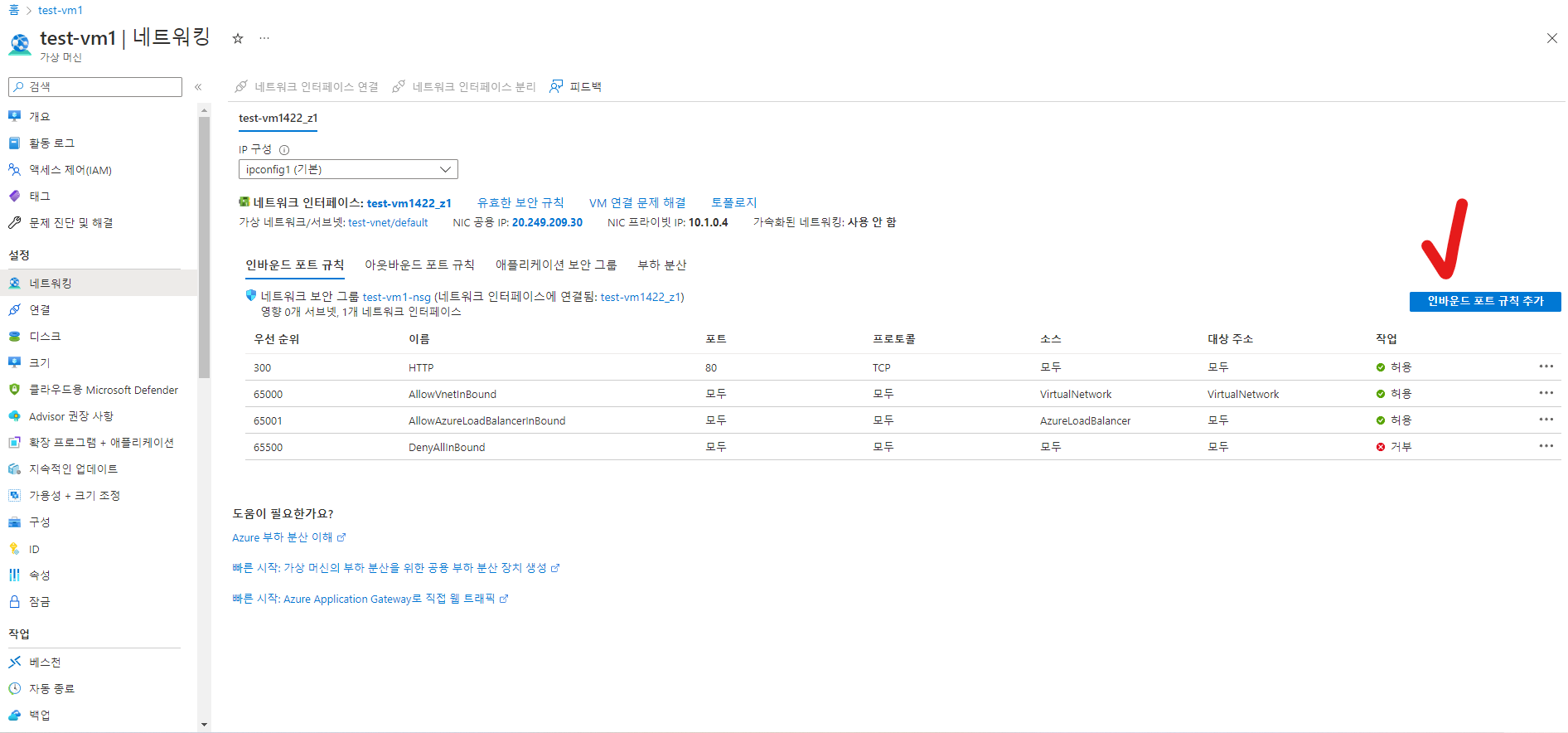Click 네트워크 인터페이스 연결 in the toolbar

[x=307, y=86]
